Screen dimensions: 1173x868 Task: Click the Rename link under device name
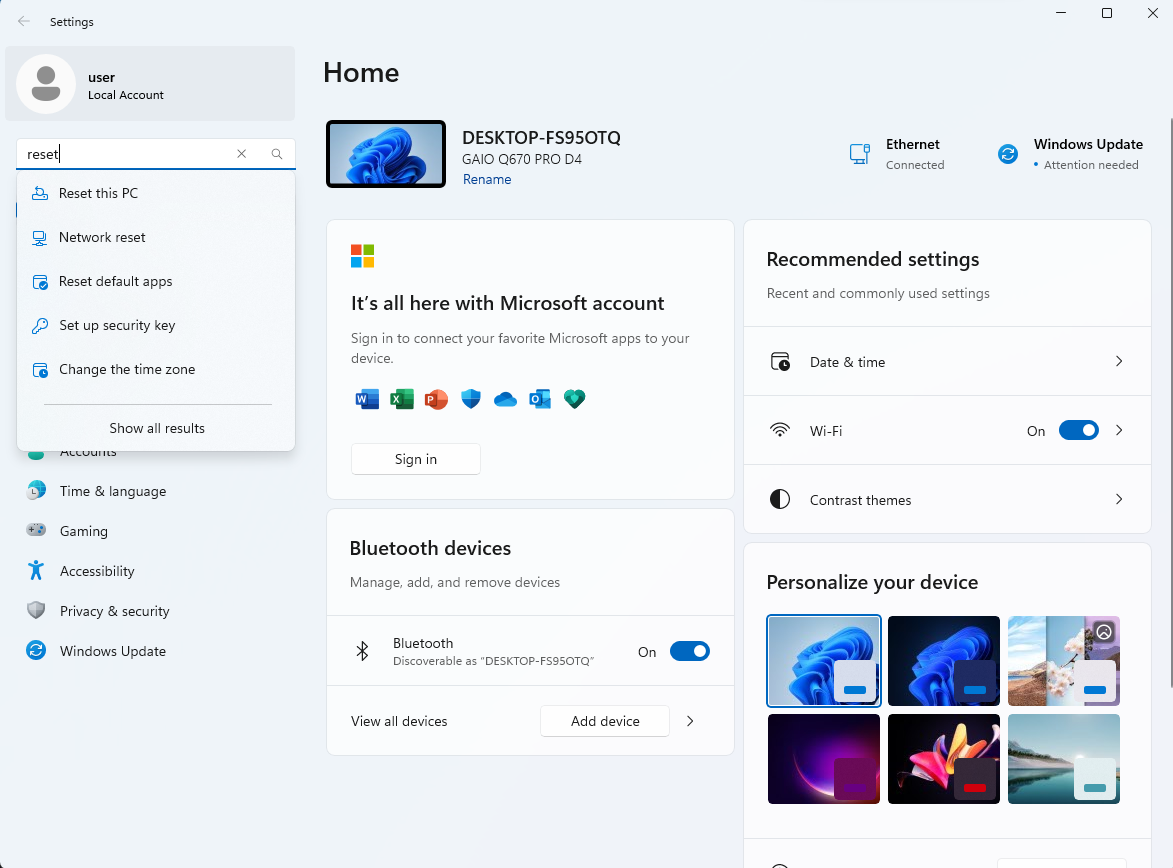pyautogui.click(x=487, y=180)
